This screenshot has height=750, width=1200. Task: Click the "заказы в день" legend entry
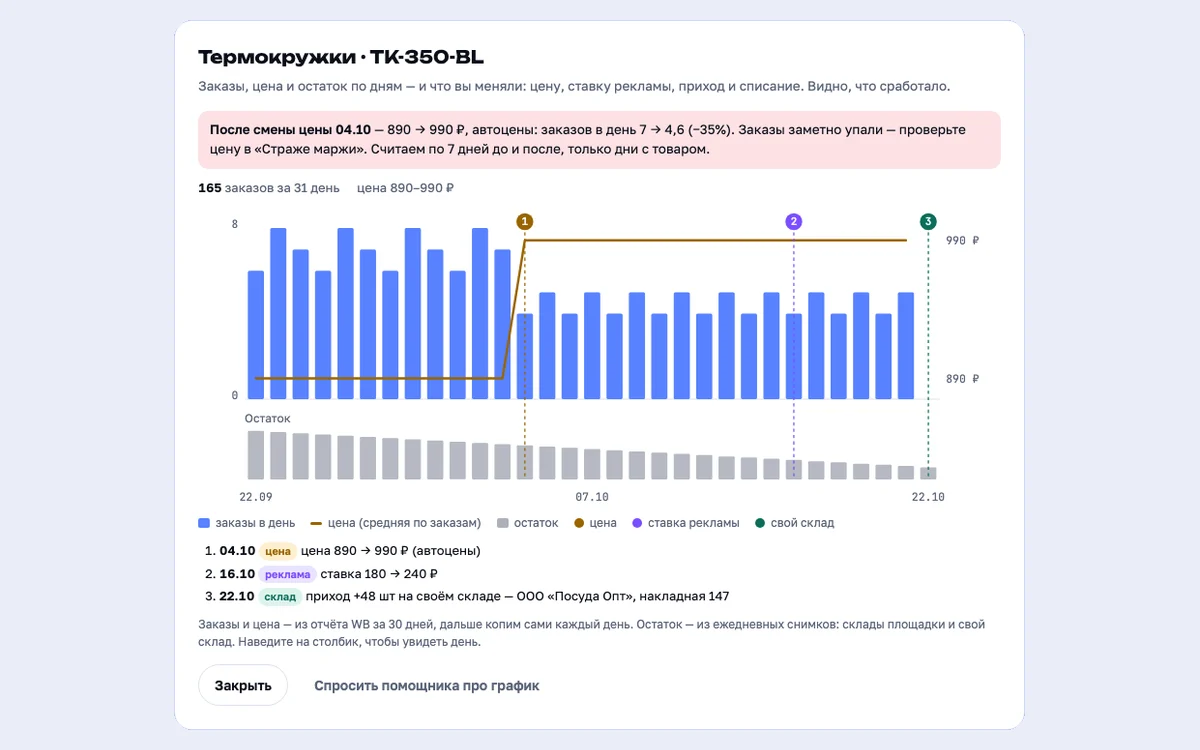[x=247, y=523]
